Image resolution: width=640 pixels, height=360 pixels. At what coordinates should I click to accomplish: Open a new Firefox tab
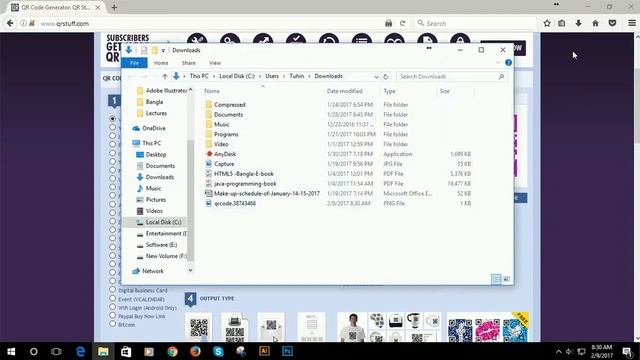114,7
